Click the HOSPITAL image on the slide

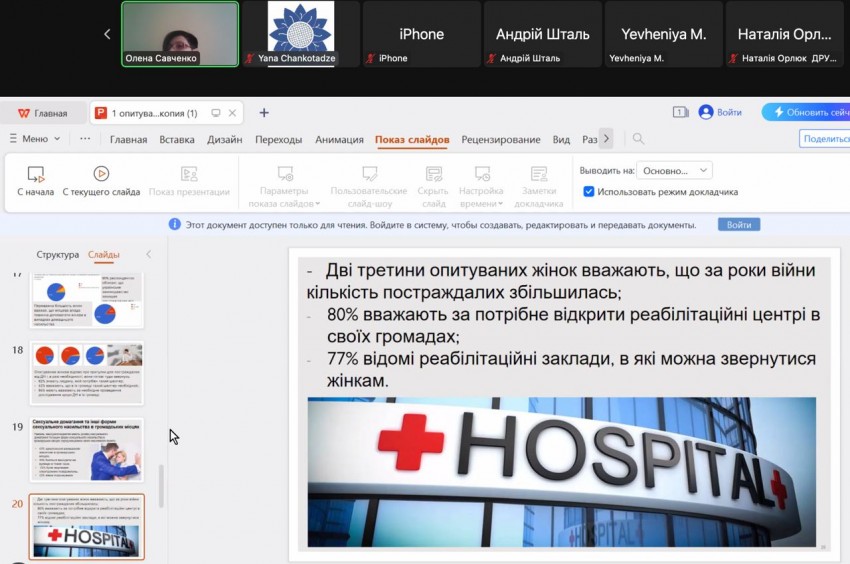[562, 472]
